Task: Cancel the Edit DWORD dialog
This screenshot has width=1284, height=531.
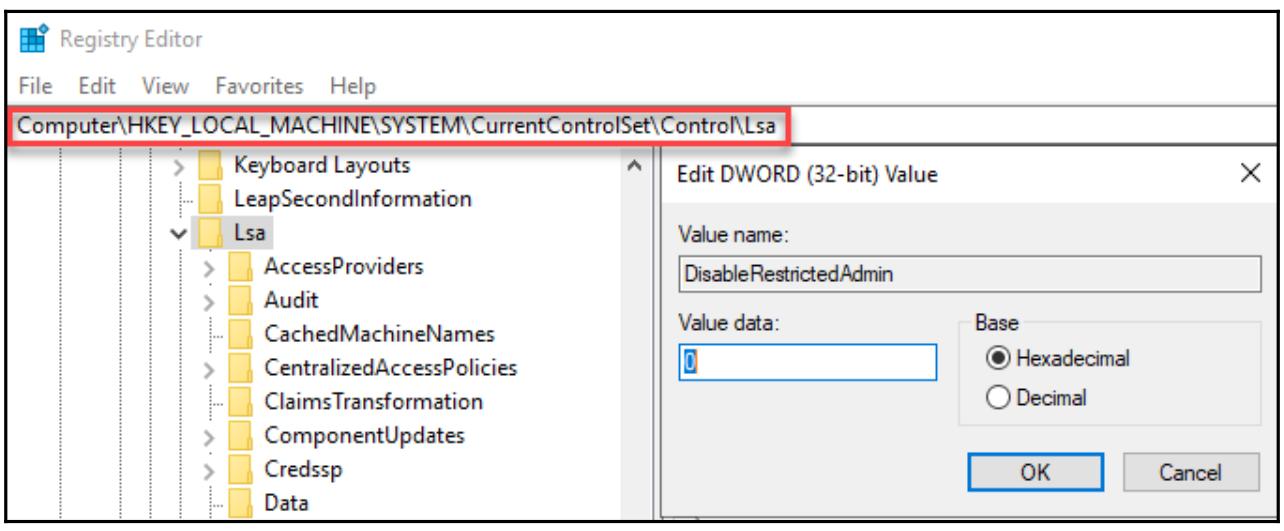Action: [1174, 470]
